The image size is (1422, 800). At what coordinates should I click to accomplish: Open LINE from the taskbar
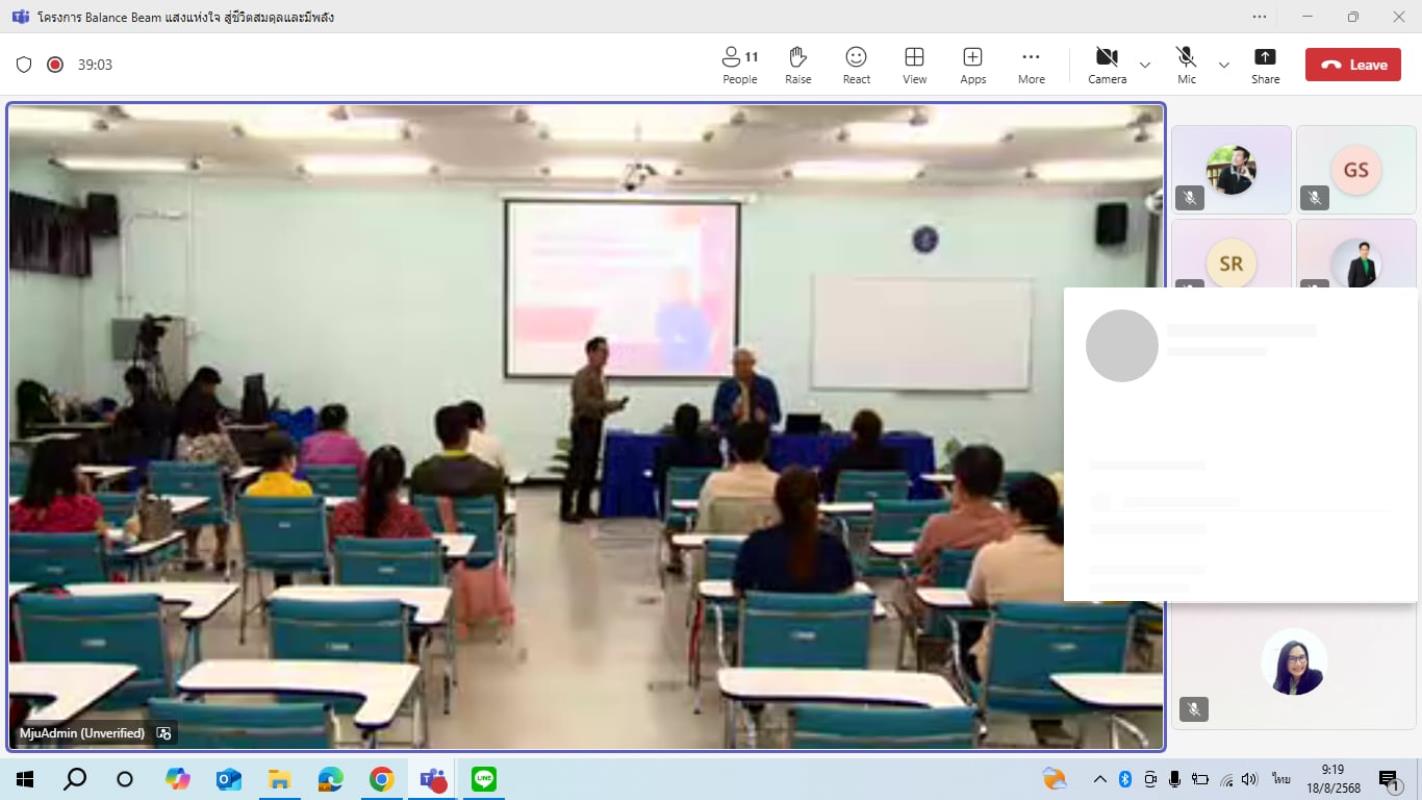click(484, 779)
